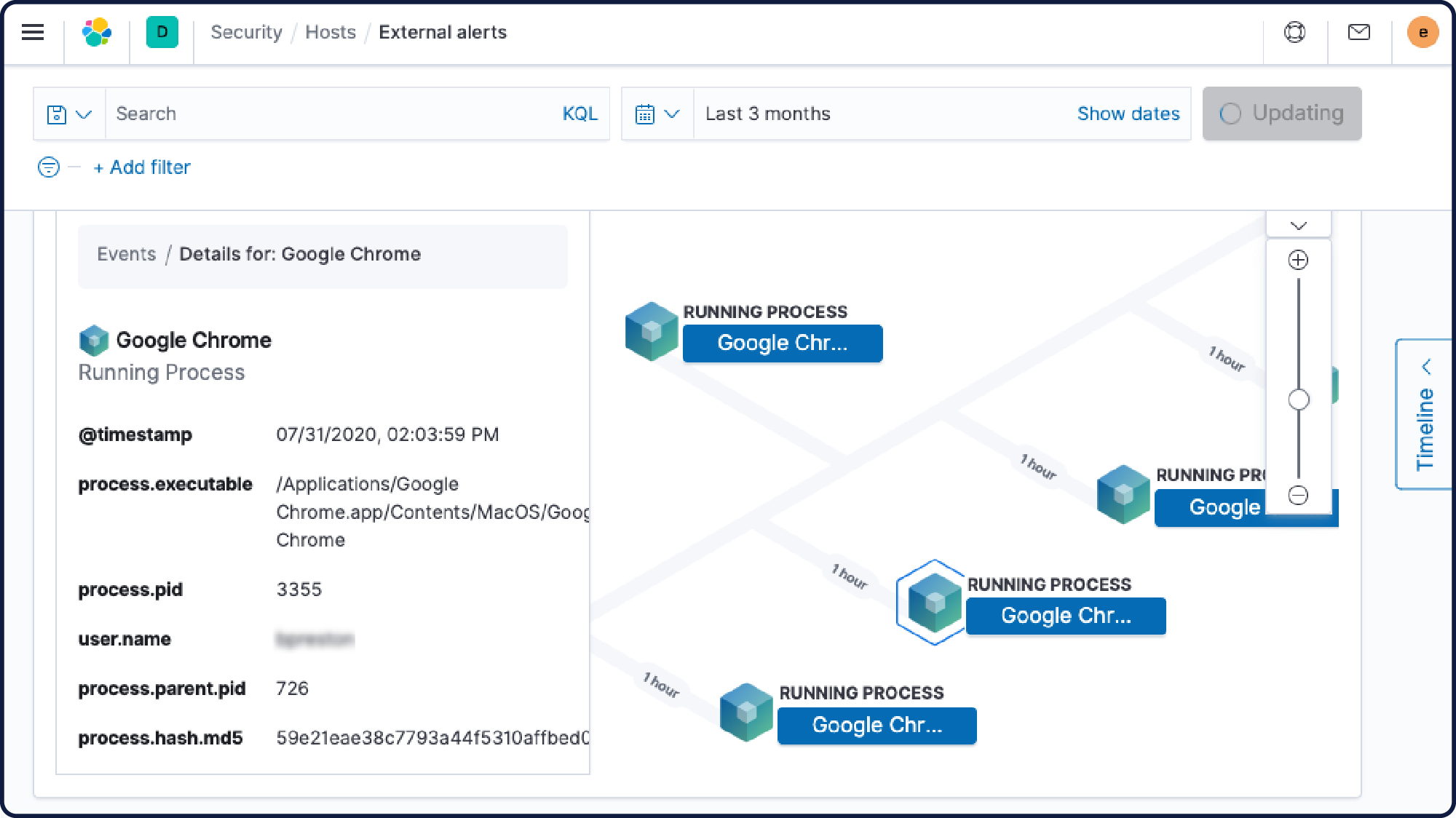Click the filter options circle icon
The image size is (1456, 818).
48,167
